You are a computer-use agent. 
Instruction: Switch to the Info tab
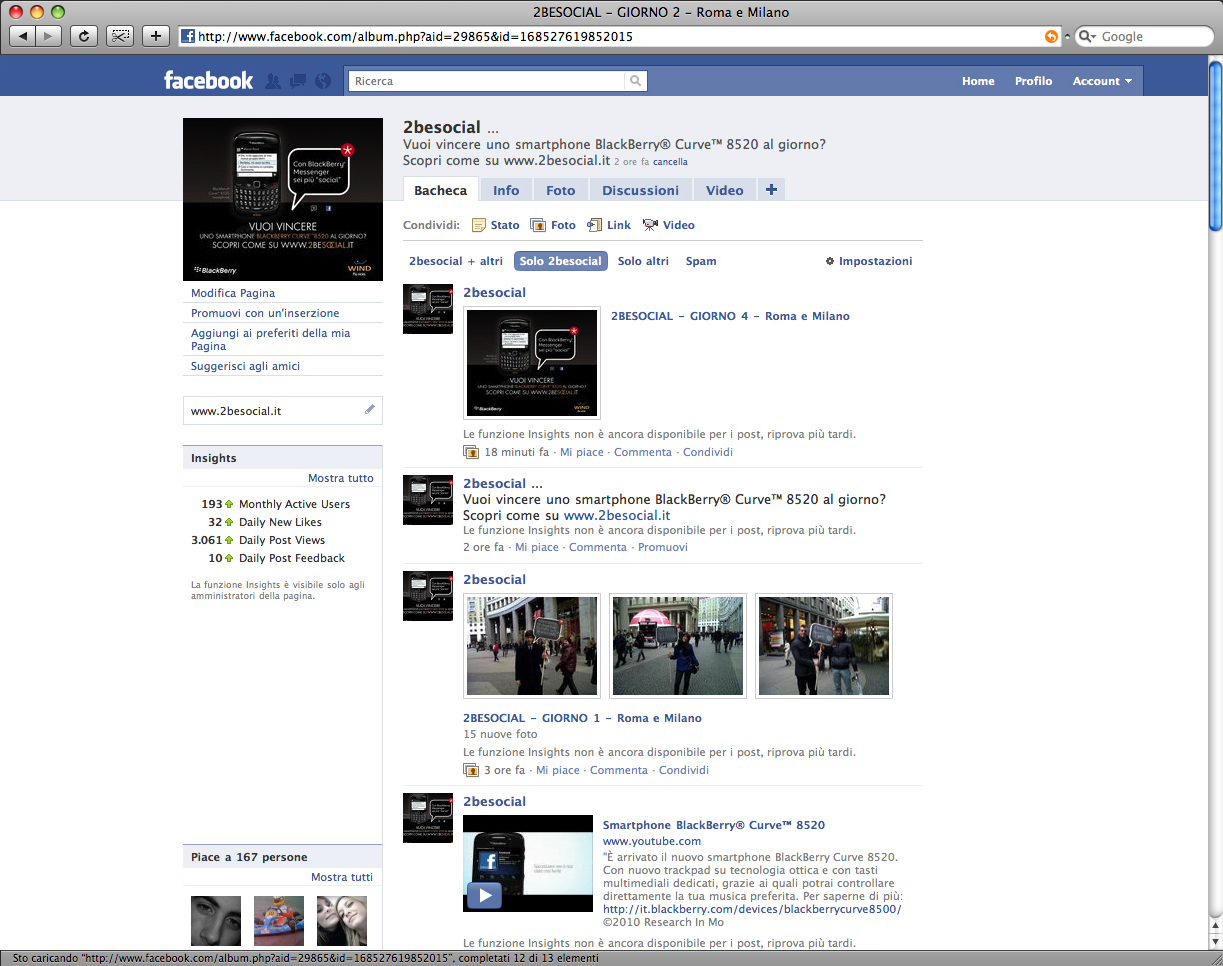click(506, 190)
